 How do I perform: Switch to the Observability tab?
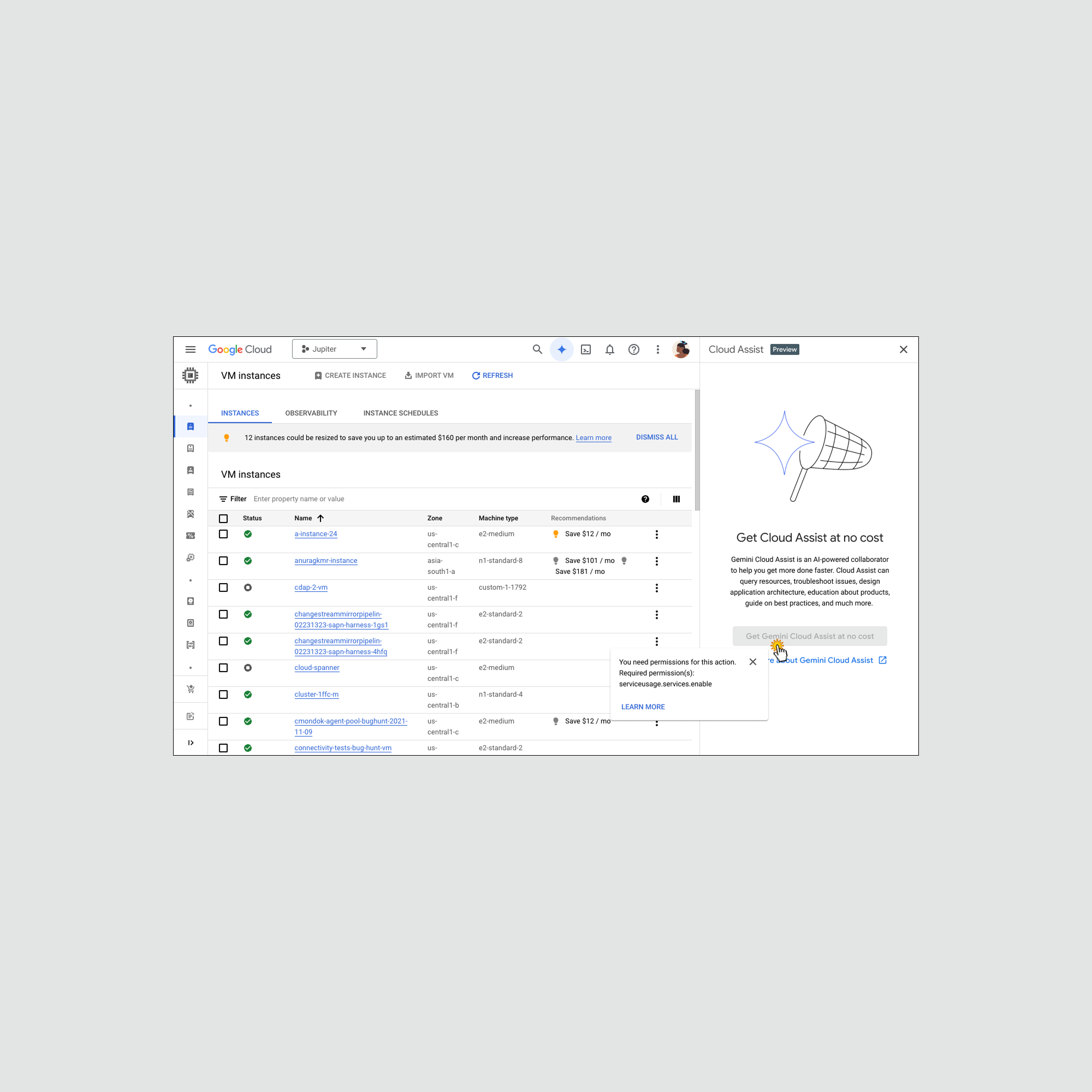(x=311, y=413)
